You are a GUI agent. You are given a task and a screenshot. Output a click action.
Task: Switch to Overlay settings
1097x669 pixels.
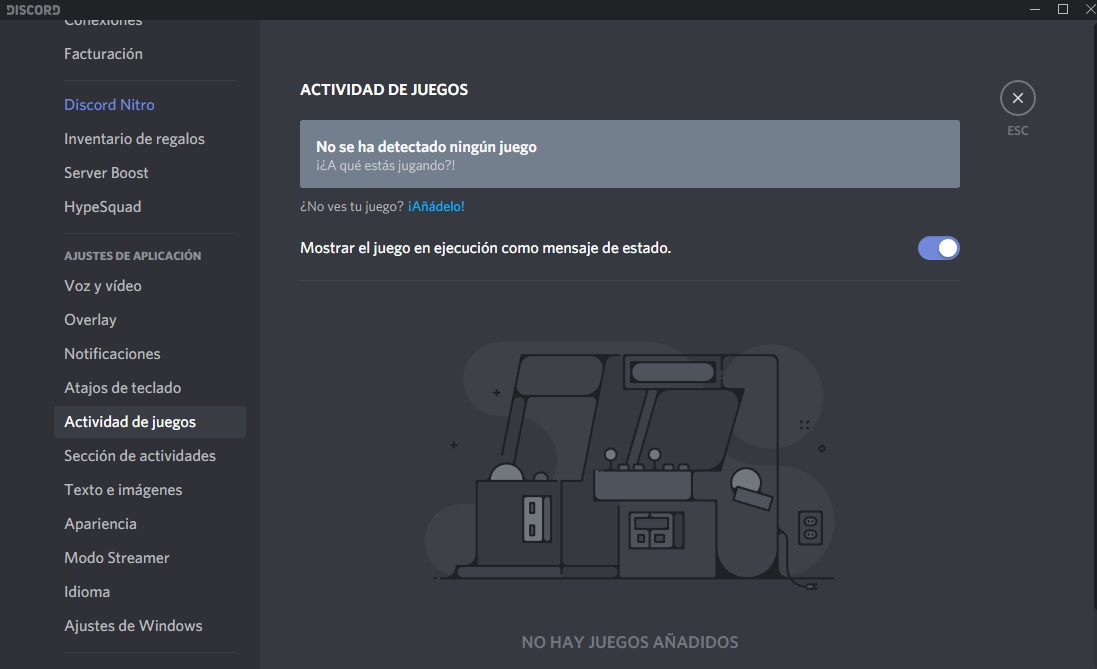point(90,320)
